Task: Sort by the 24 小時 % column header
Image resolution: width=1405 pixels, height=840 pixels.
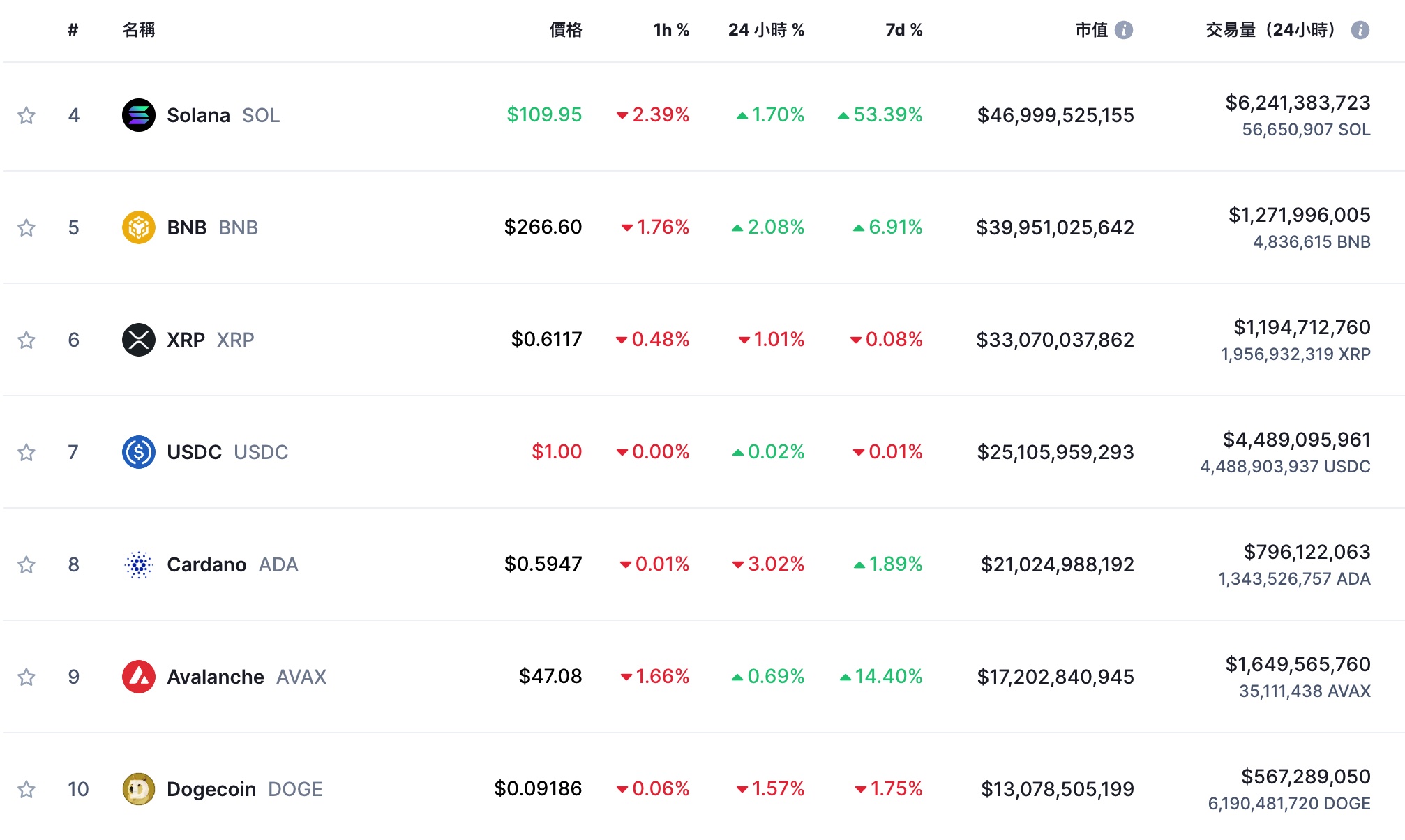Action: [767, 30]
